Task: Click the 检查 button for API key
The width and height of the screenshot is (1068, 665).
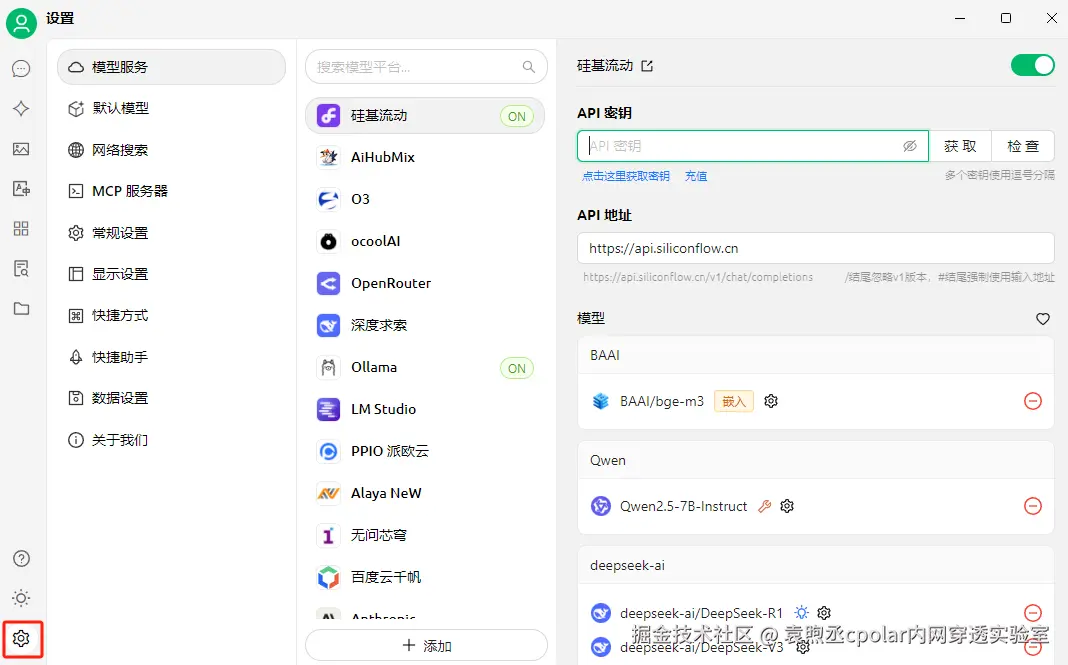Action: [1023, 146]
